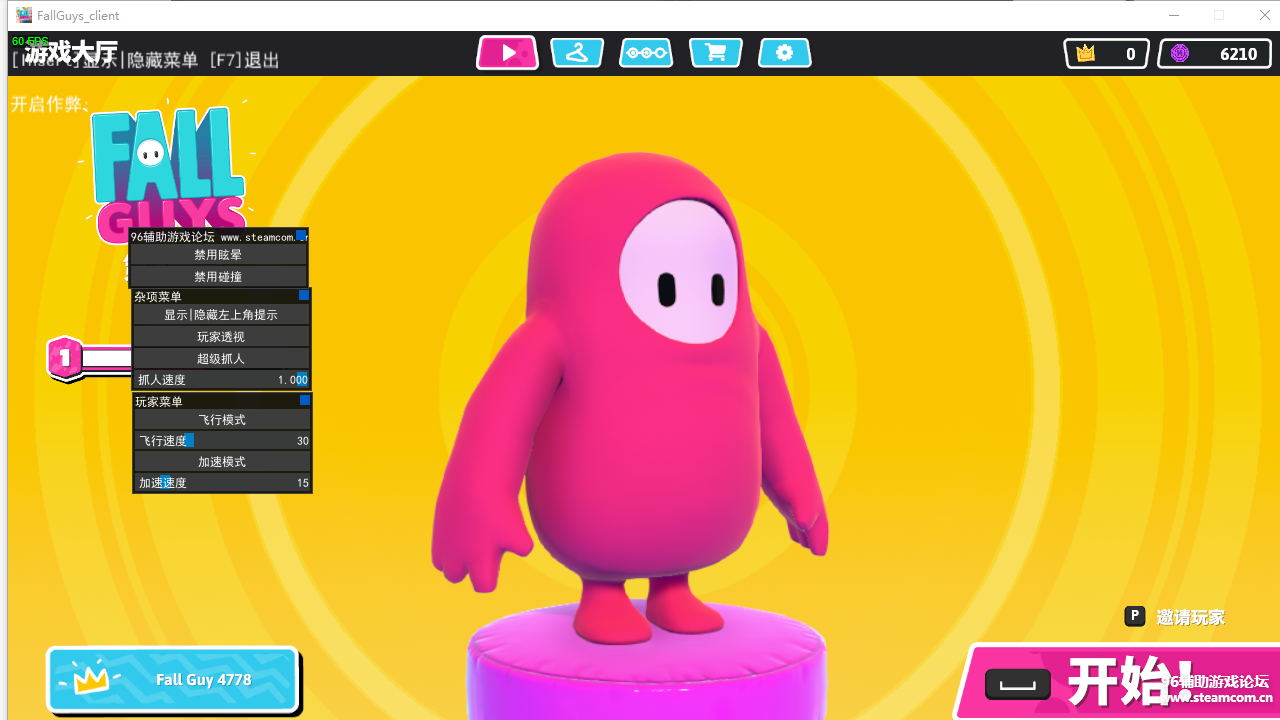1280x720 pixels.
Task: Collapse the 杂项菜单 panel via blue square
Action: pyautogui.click(x=304, y=295)
